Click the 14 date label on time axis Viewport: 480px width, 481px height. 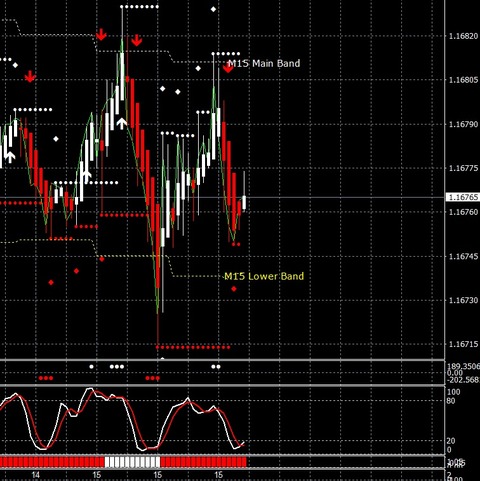point(36,475)
